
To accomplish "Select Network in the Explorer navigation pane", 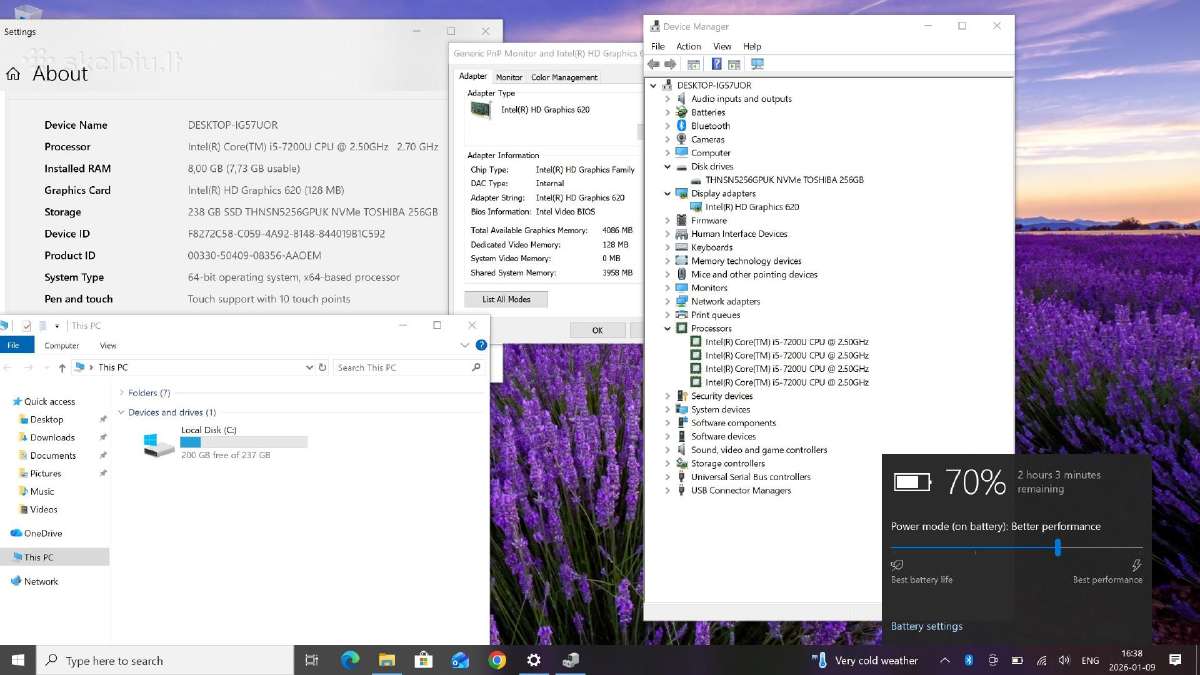I will point(41,581).
